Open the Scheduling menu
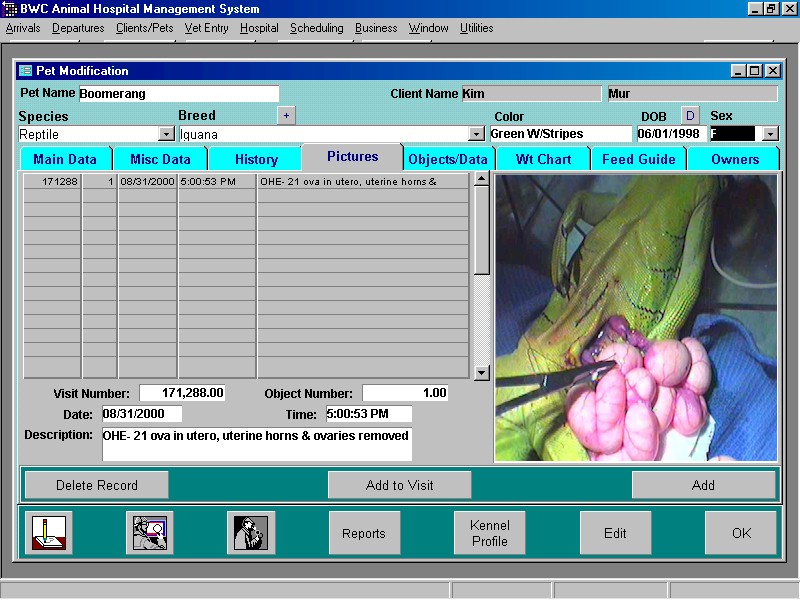The width and height of the screenshot is (800, 600). click(x=316, y=28)
